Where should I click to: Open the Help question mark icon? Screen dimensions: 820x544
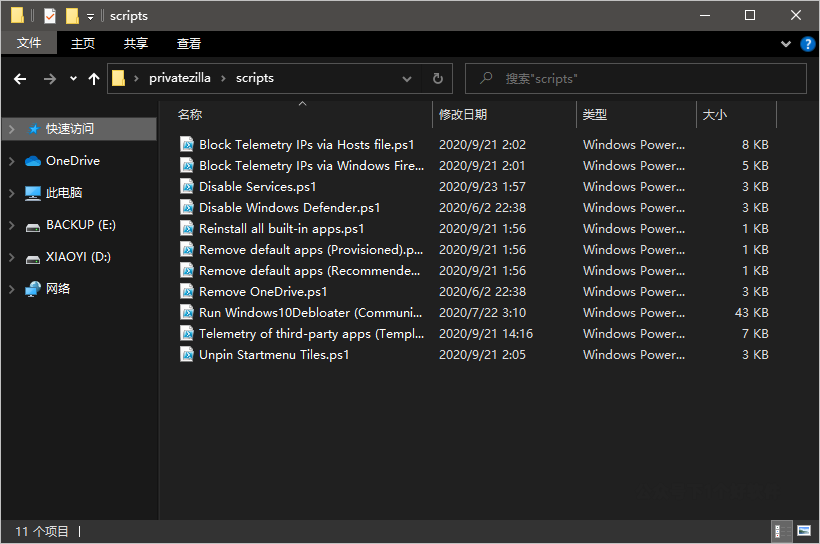[808, 44]
